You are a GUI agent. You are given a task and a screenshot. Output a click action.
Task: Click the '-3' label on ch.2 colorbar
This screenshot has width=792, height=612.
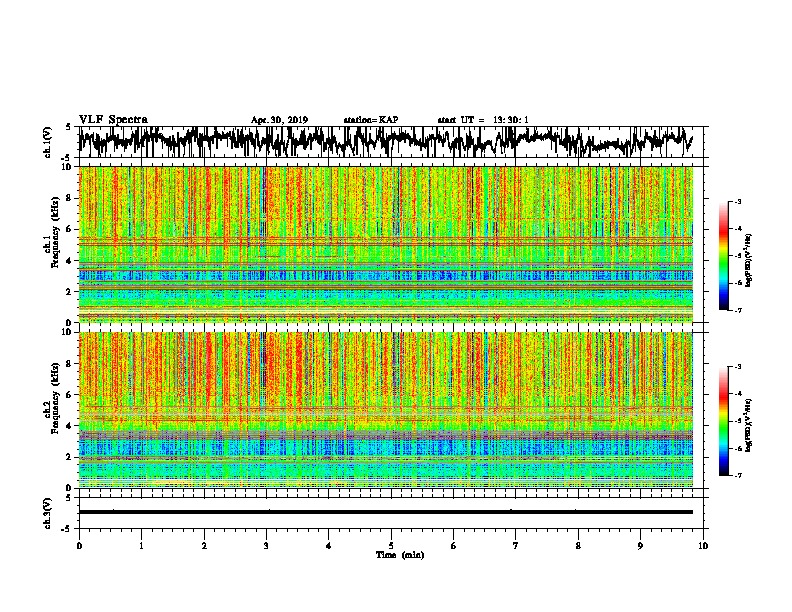(738, 367)
